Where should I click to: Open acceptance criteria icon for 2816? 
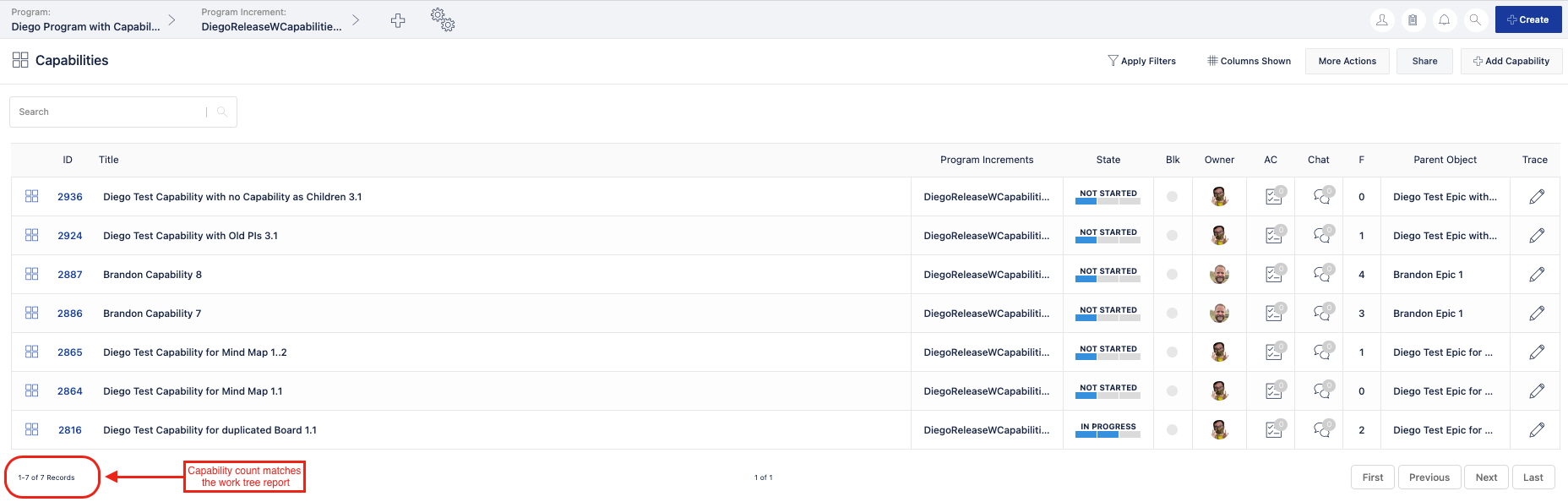click(x=1275, y=428)
